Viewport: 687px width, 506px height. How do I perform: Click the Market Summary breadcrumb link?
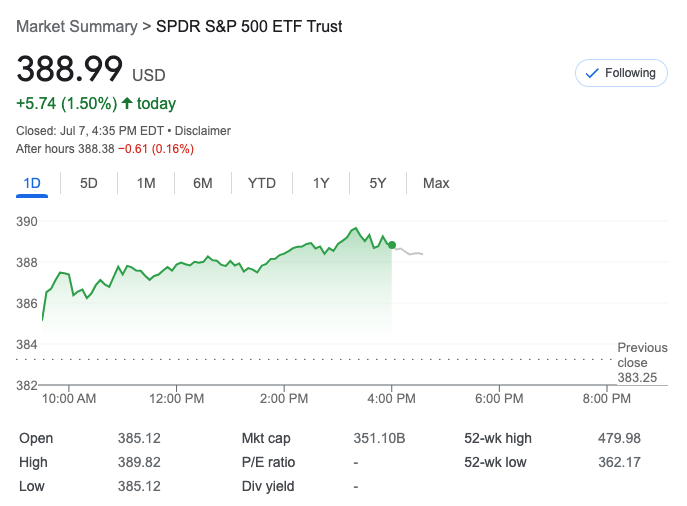(x=77, y=26)
